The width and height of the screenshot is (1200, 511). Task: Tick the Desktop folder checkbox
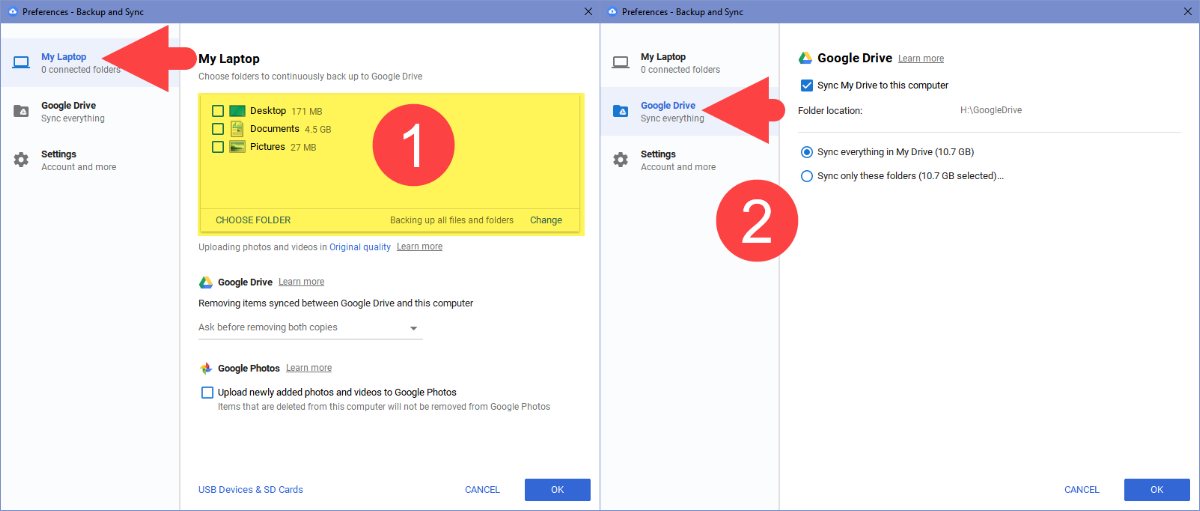pyautogui.click(x=218, y=111)
